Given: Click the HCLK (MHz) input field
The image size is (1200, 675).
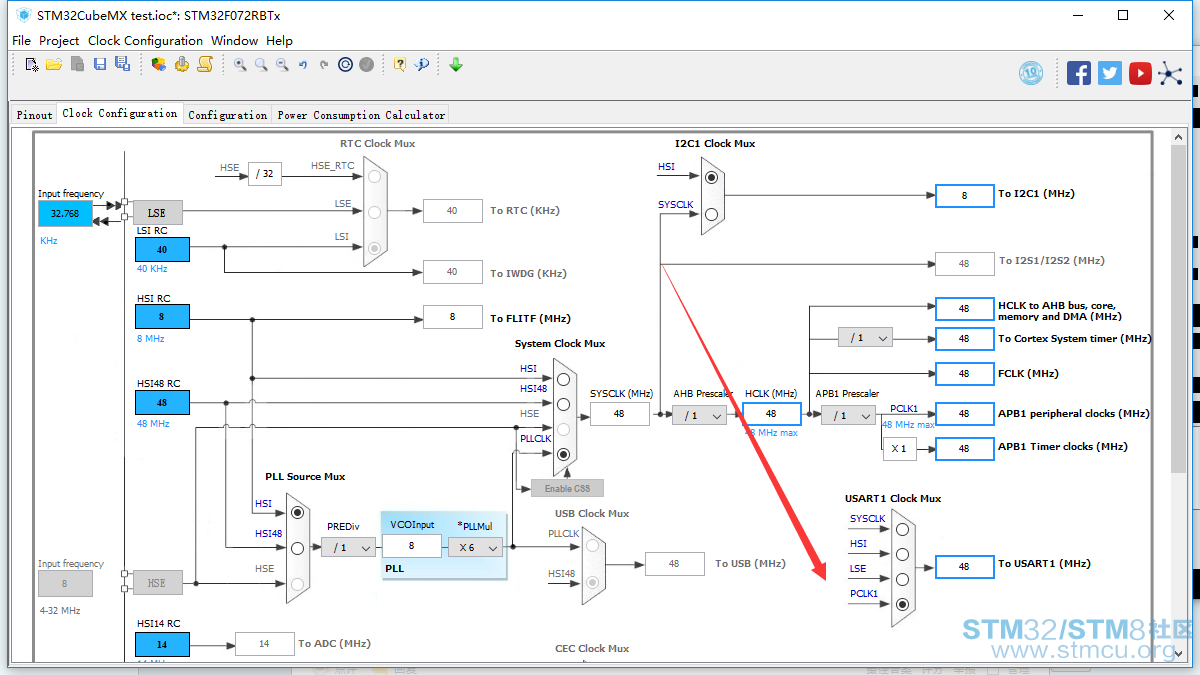Looking at the screenshot, I should tap(772, 413).
